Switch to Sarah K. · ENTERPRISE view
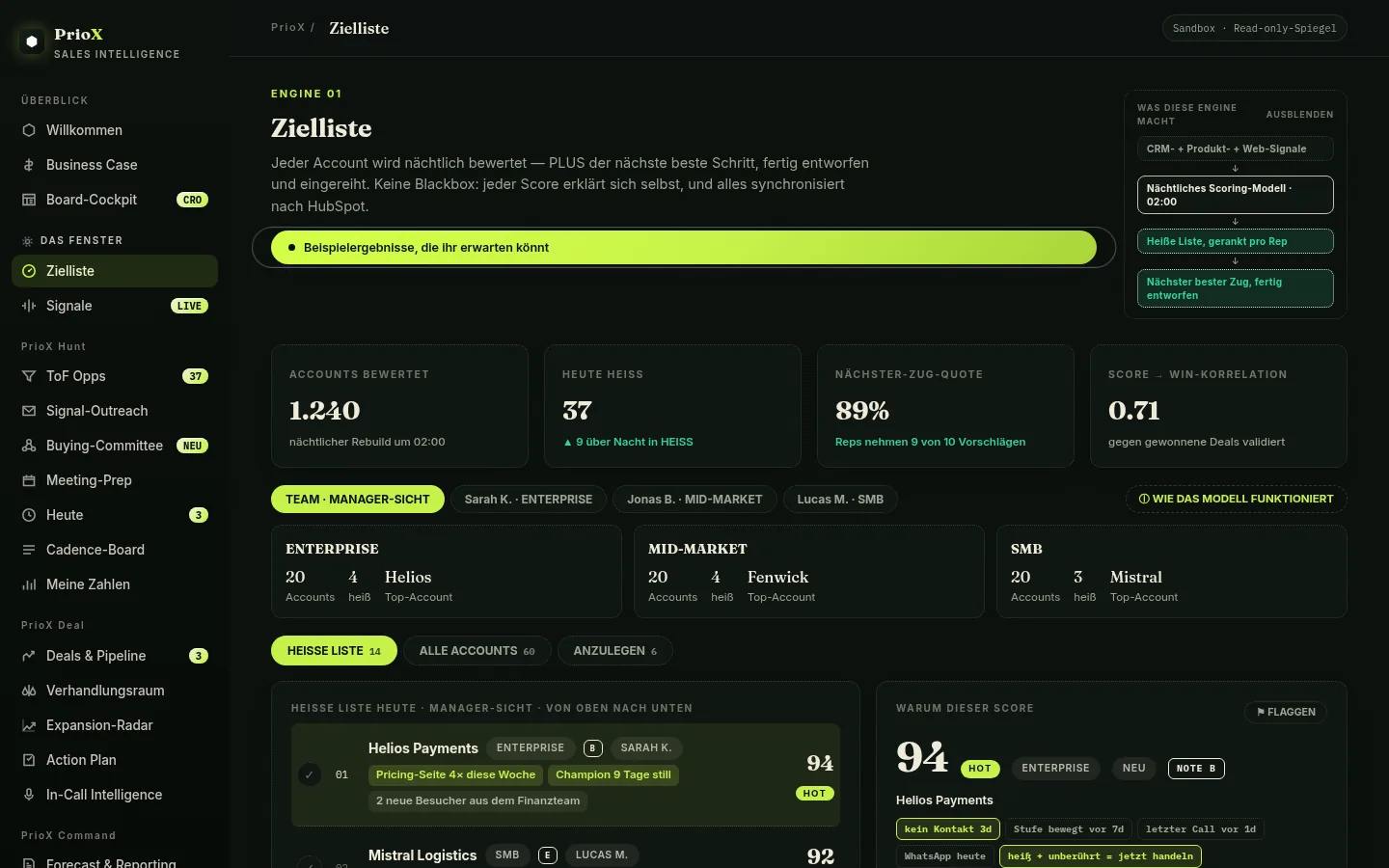 [529, 500]
